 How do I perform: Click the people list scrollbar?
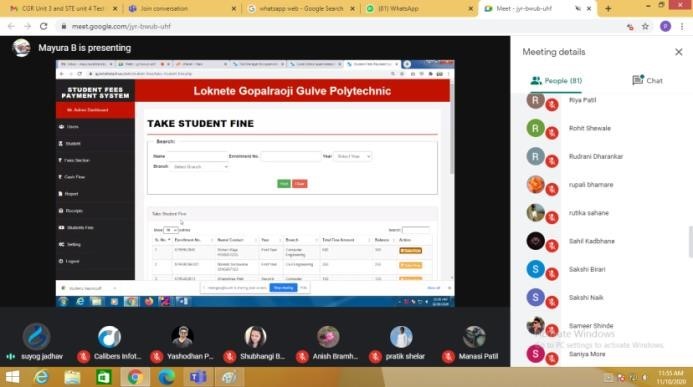click(x=690, y=242)
